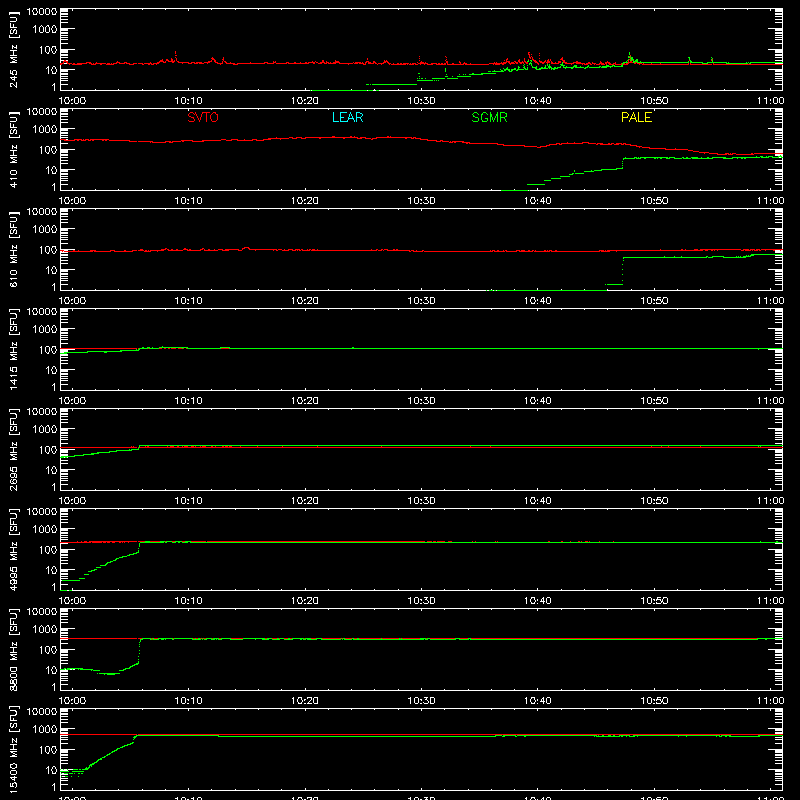Viewport: 800px width, 800px height.
Task: Click 10:10 label under the 610 MHz plot
Action: (x=188, y=301)
